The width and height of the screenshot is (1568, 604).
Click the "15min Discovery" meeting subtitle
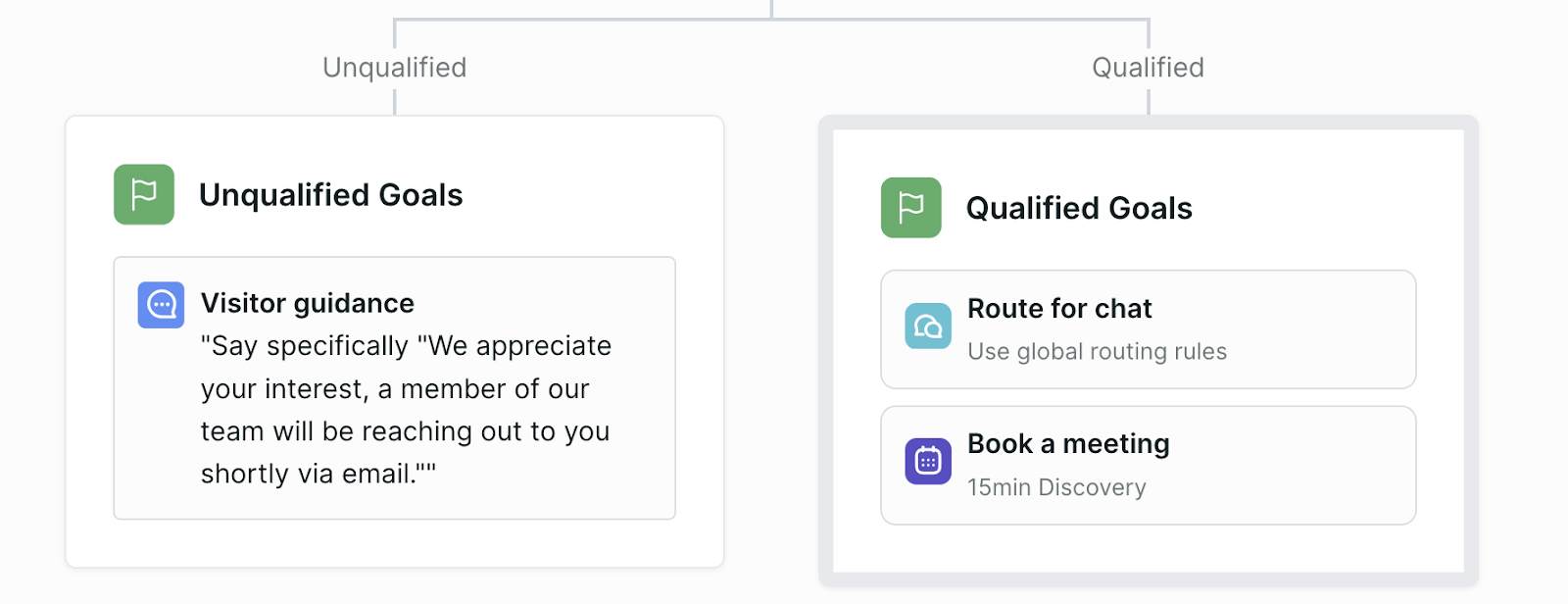[1056, 487]
